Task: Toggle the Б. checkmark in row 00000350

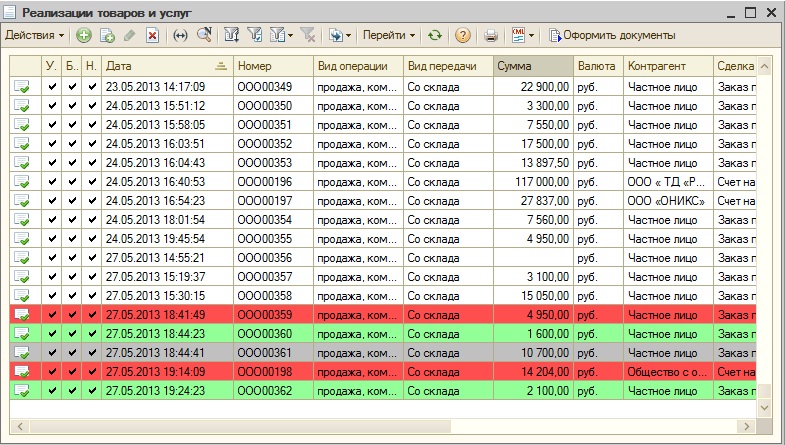Action: [72, 106]
